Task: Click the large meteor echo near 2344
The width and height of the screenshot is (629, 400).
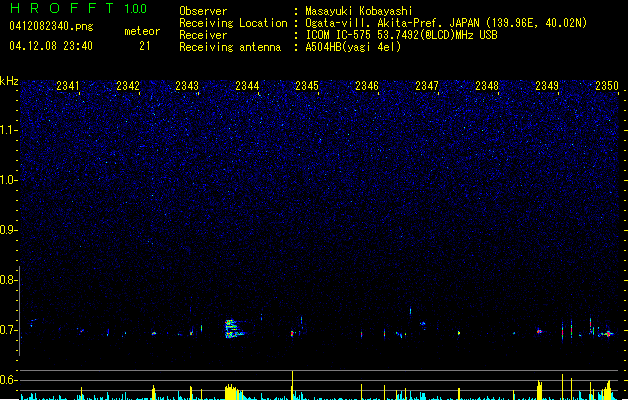Action: (234, 329)
